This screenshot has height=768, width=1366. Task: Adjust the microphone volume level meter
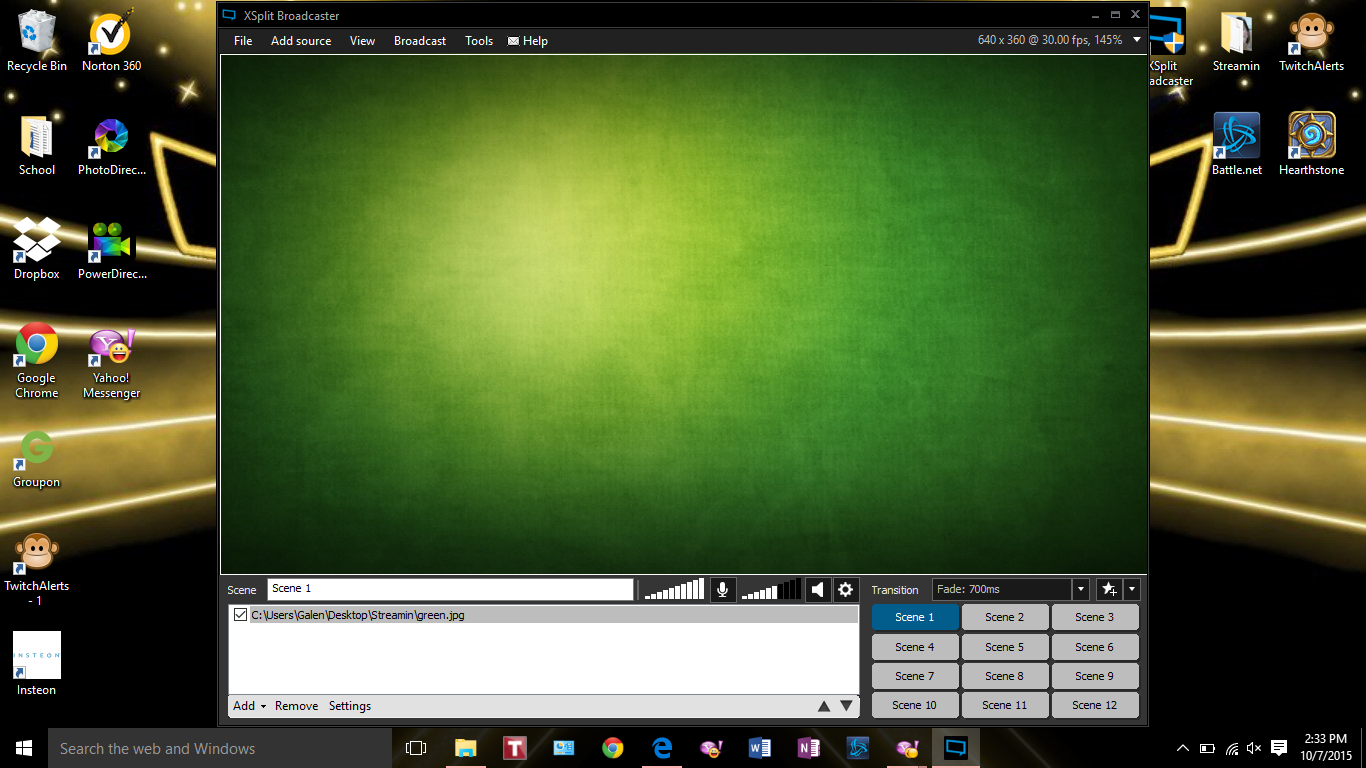[672, 589]
